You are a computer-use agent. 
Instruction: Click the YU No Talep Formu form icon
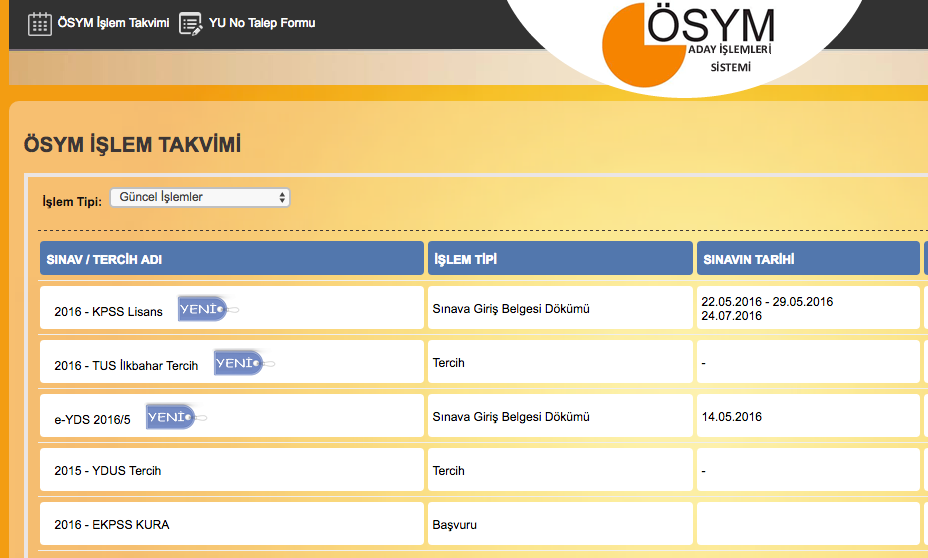point(190,23)
